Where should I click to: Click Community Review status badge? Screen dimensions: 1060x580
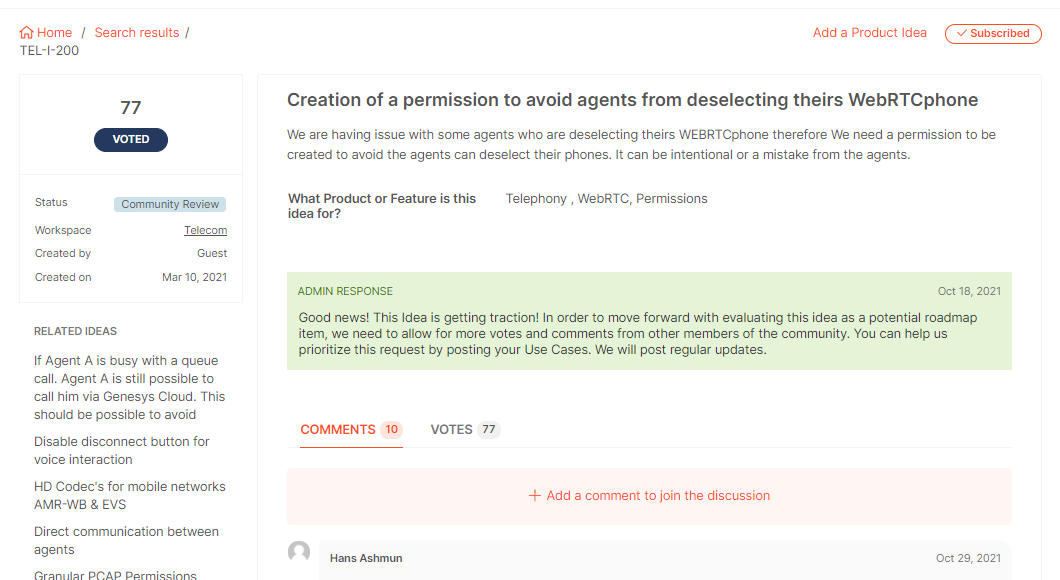click(170, 204)
